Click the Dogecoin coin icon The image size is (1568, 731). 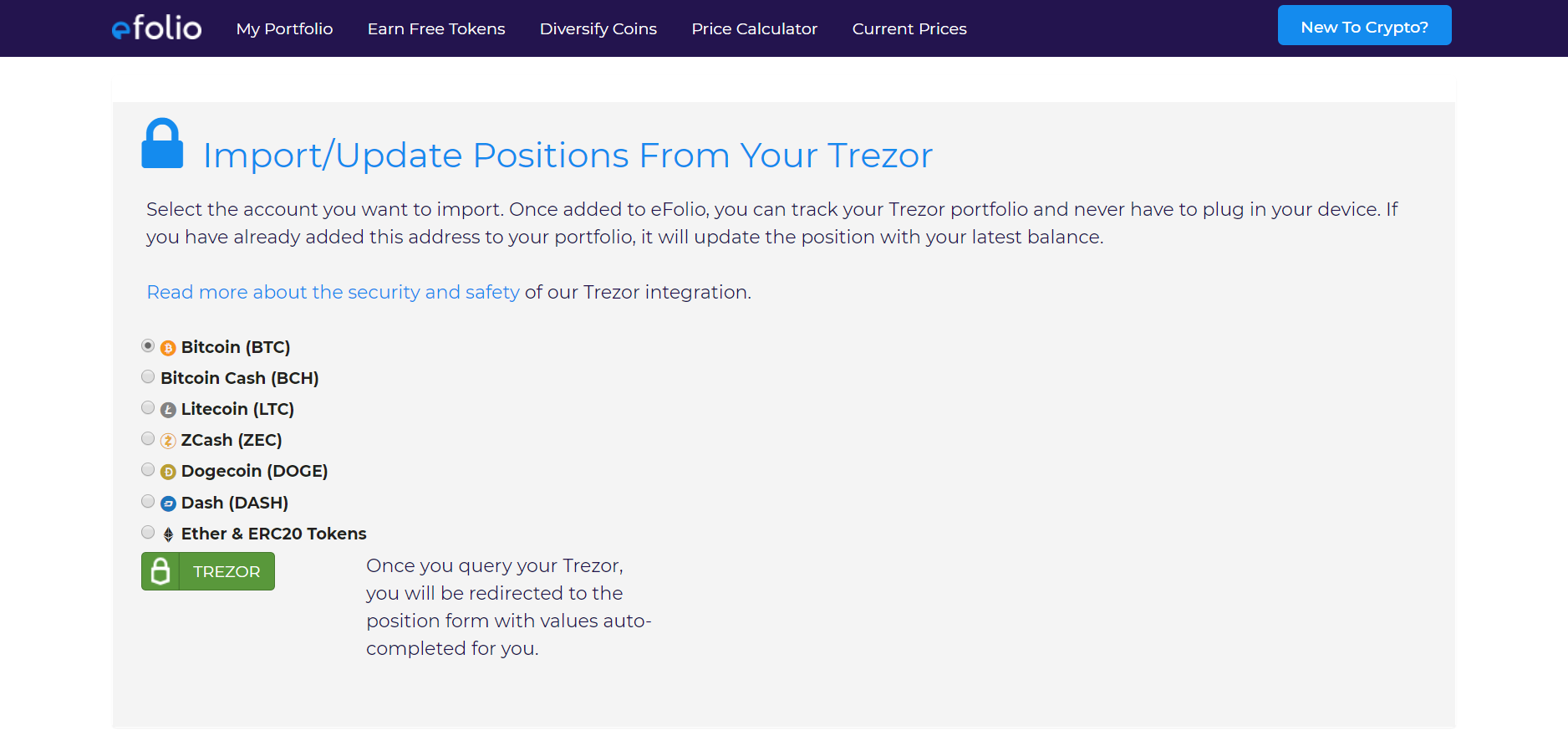coord(168,472)
